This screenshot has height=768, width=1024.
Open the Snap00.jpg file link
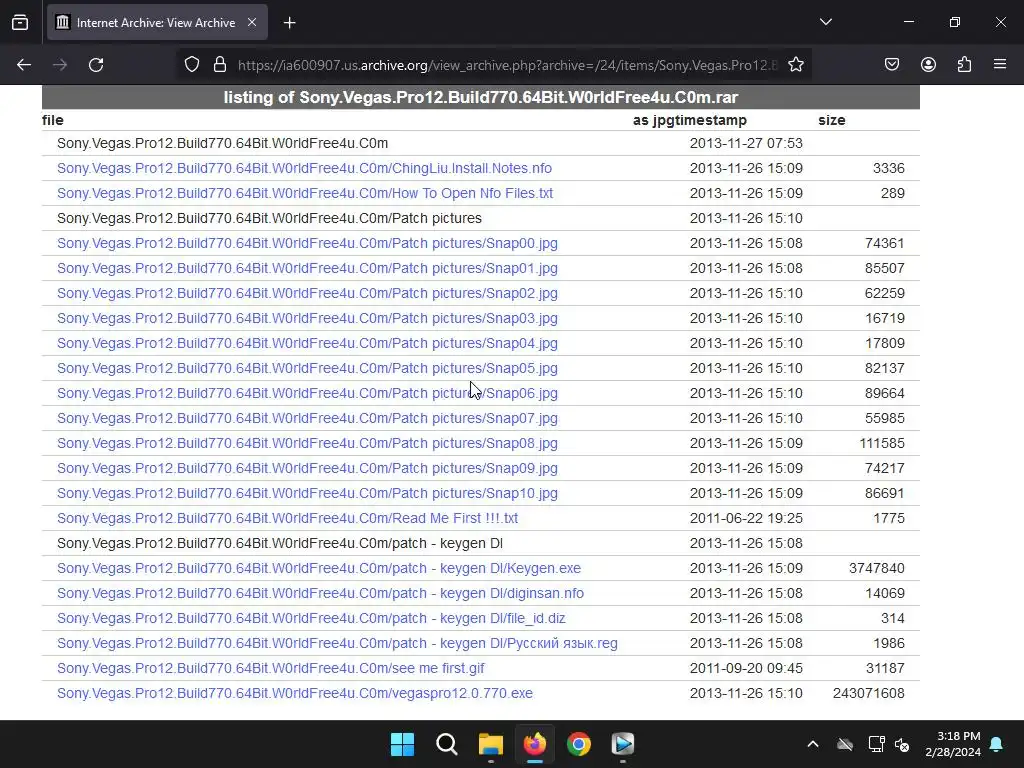click(x=307, y=244)
